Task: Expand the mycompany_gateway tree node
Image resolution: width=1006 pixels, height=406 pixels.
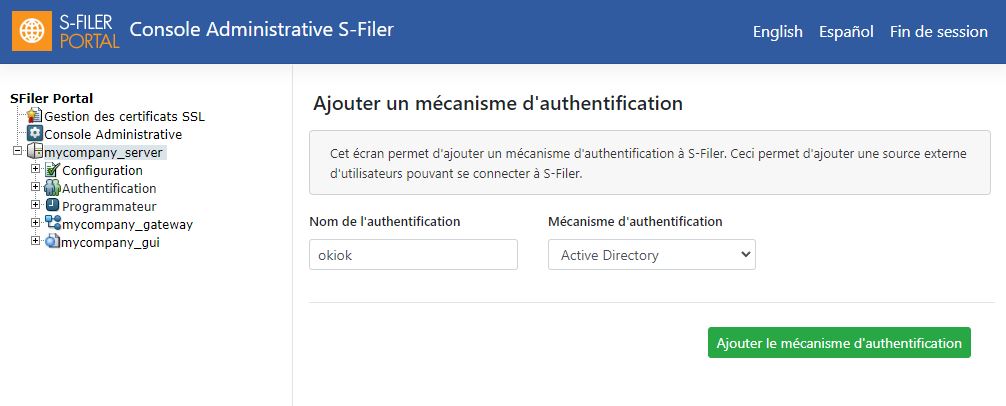Action: pyautogui.click(x=35, y=223)
